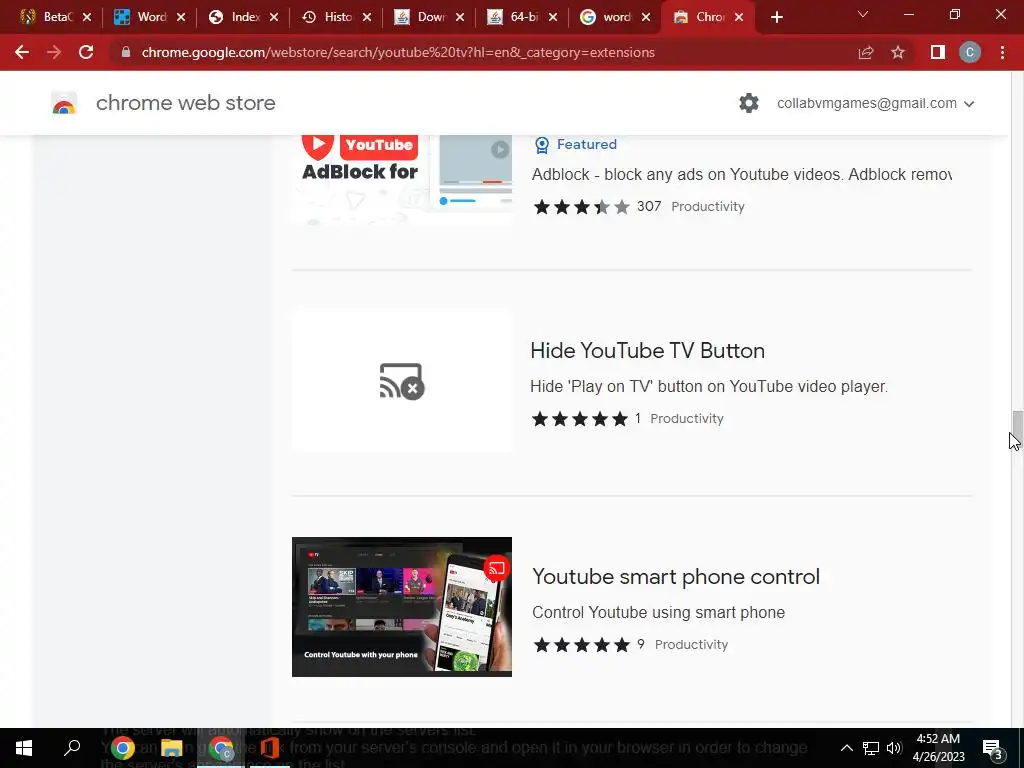Click the 307 ratings star row

tap(581, 207)
